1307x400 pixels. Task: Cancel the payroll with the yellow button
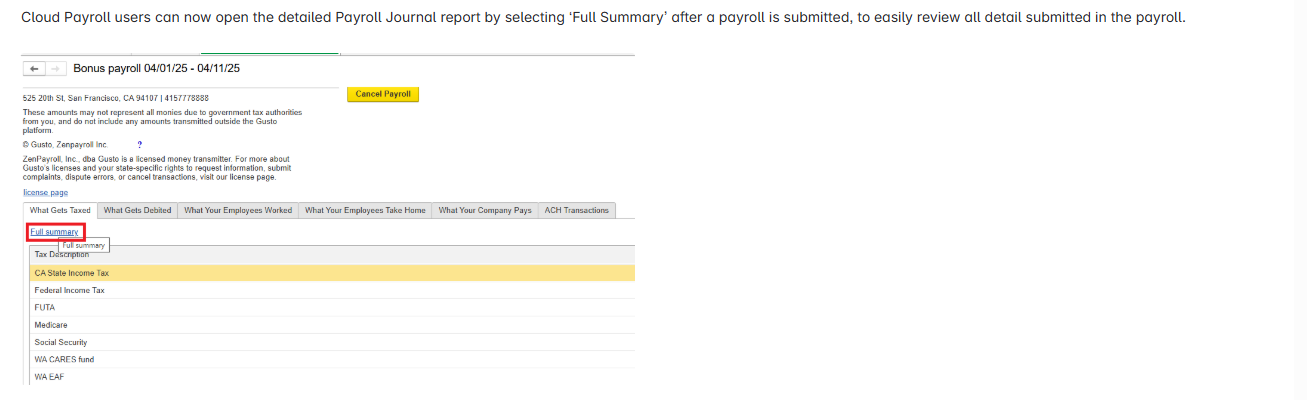(383, 94)
